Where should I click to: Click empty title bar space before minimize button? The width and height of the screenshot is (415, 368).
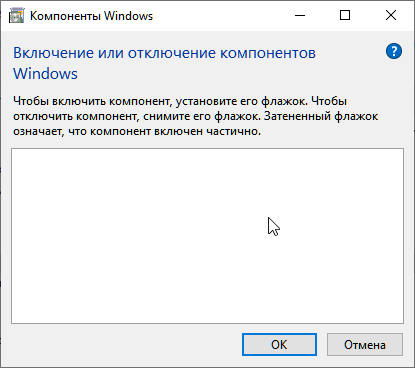click(x=220, y=16)
